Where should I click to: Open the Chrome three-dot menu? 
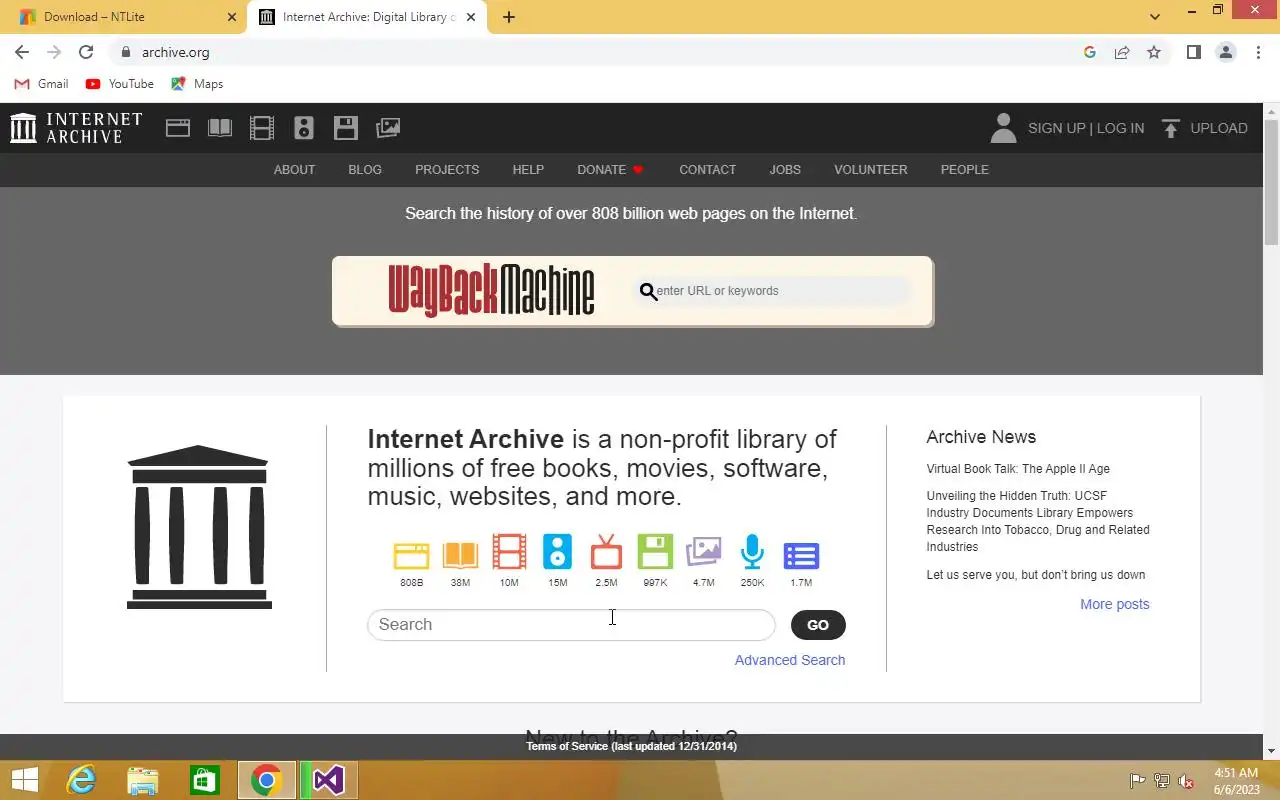tap(1259, 52)
